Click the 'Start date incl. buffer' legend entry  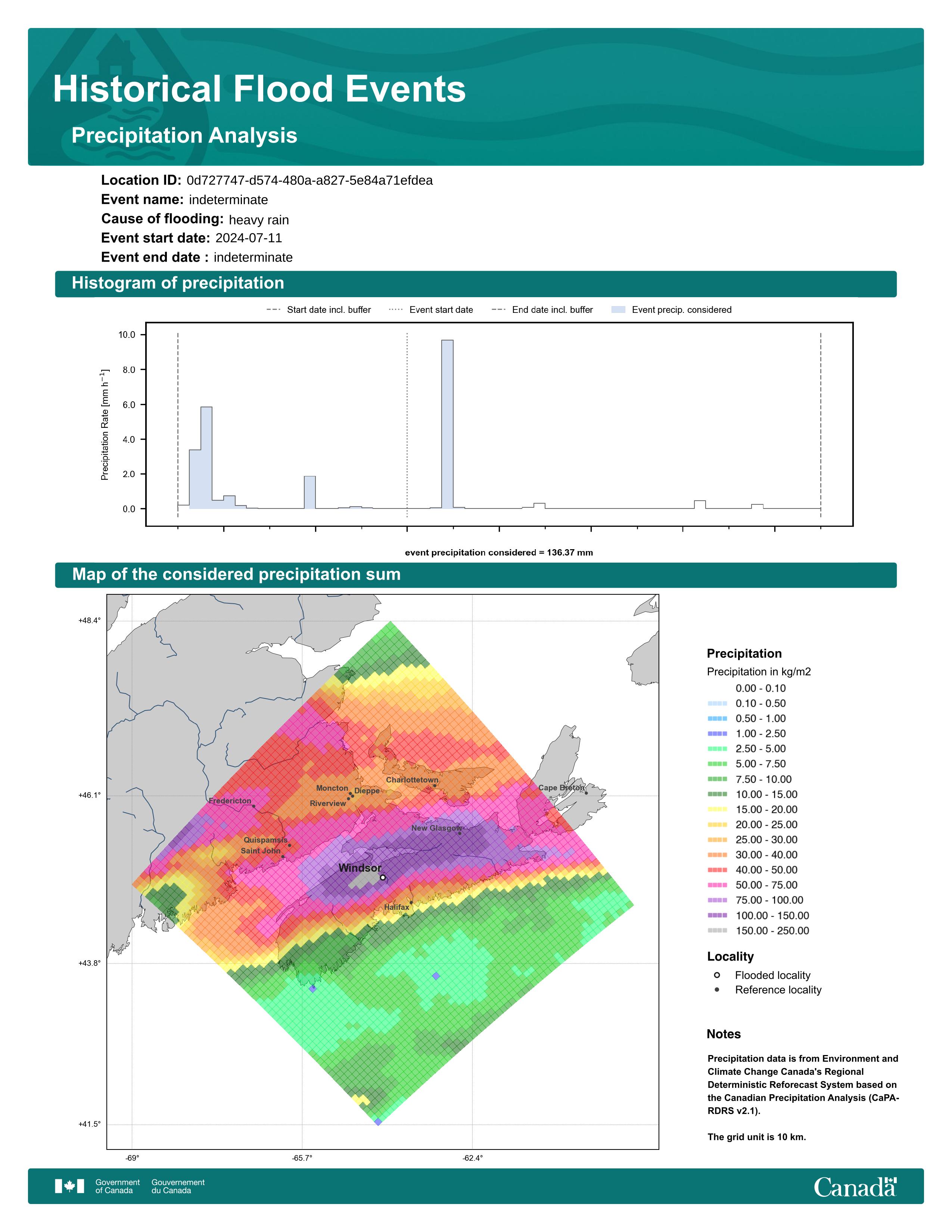[319, 310]
